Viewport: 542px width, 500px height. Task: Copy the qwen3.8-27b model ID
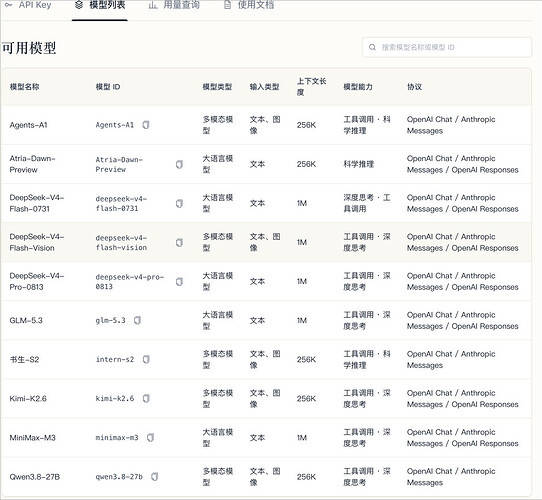click(154, 476)
